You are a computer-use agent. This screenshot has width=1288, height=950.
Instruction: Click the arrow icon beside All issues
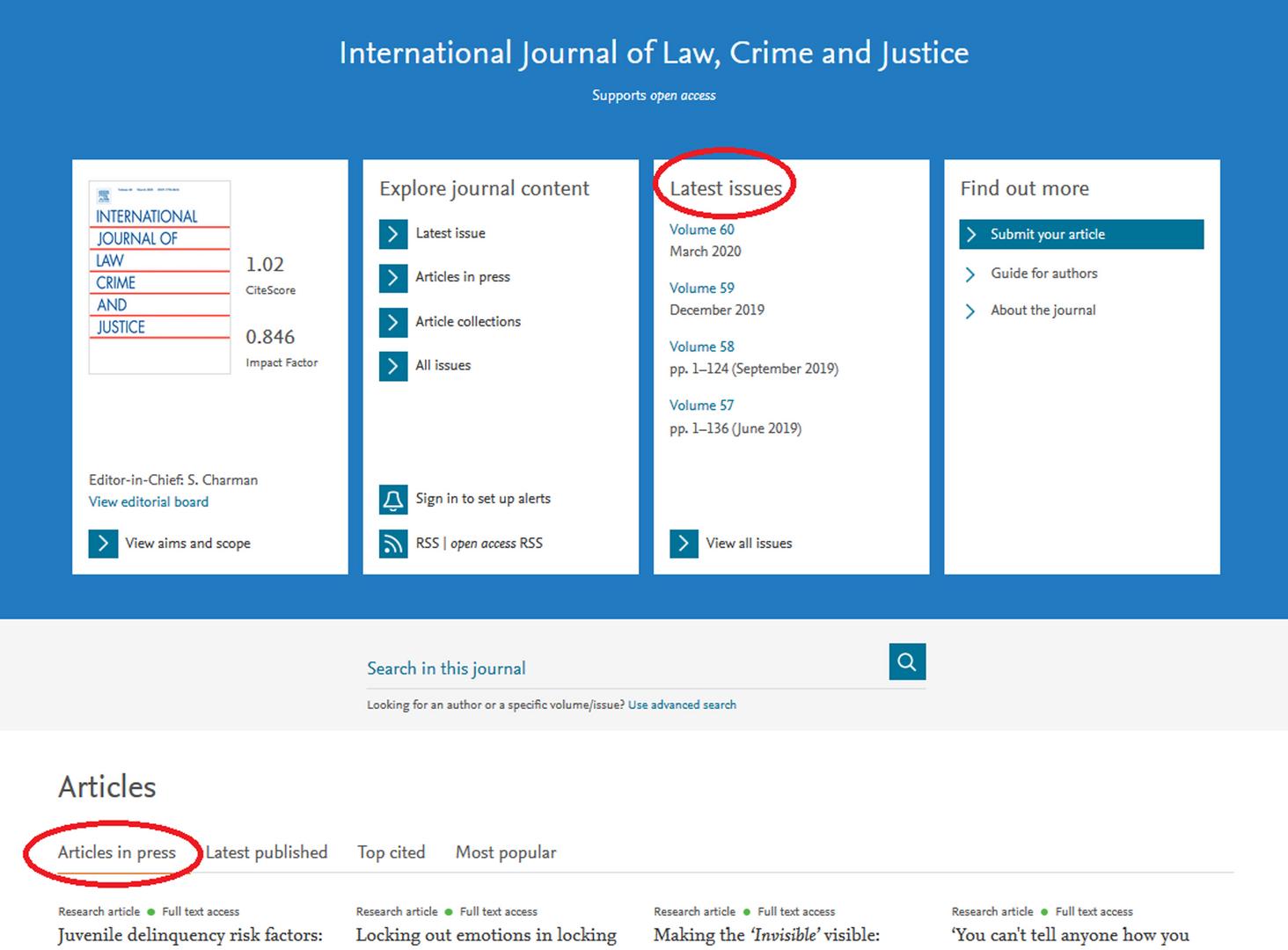coord(393,366)
